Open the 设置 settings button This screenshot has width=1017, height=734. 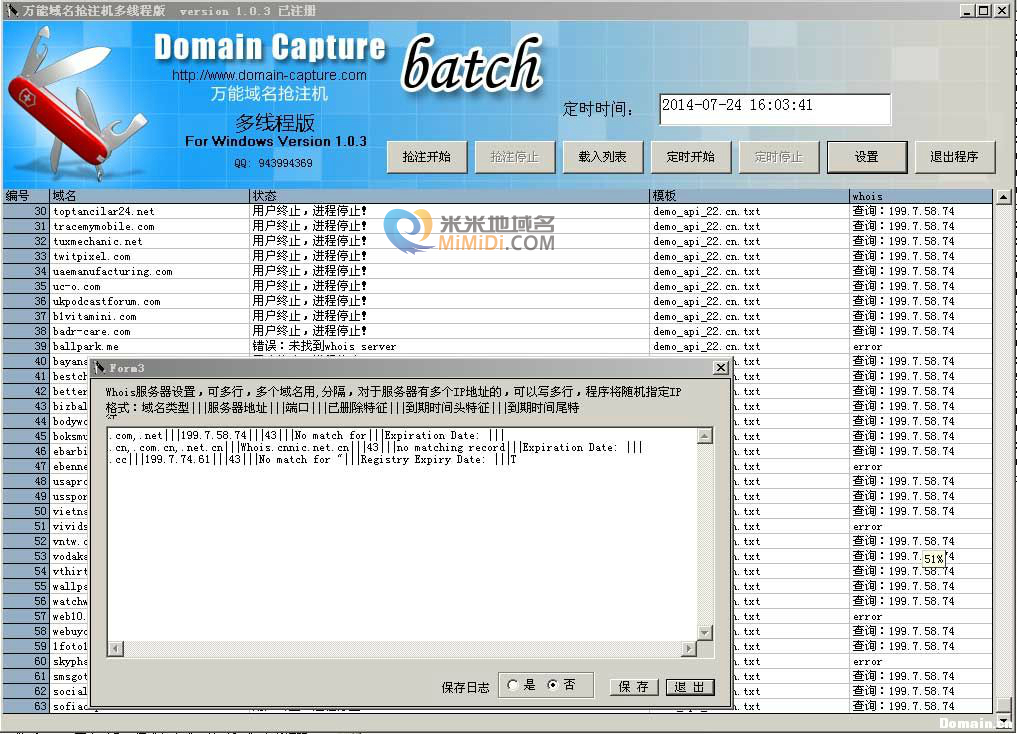click(867, 157)
